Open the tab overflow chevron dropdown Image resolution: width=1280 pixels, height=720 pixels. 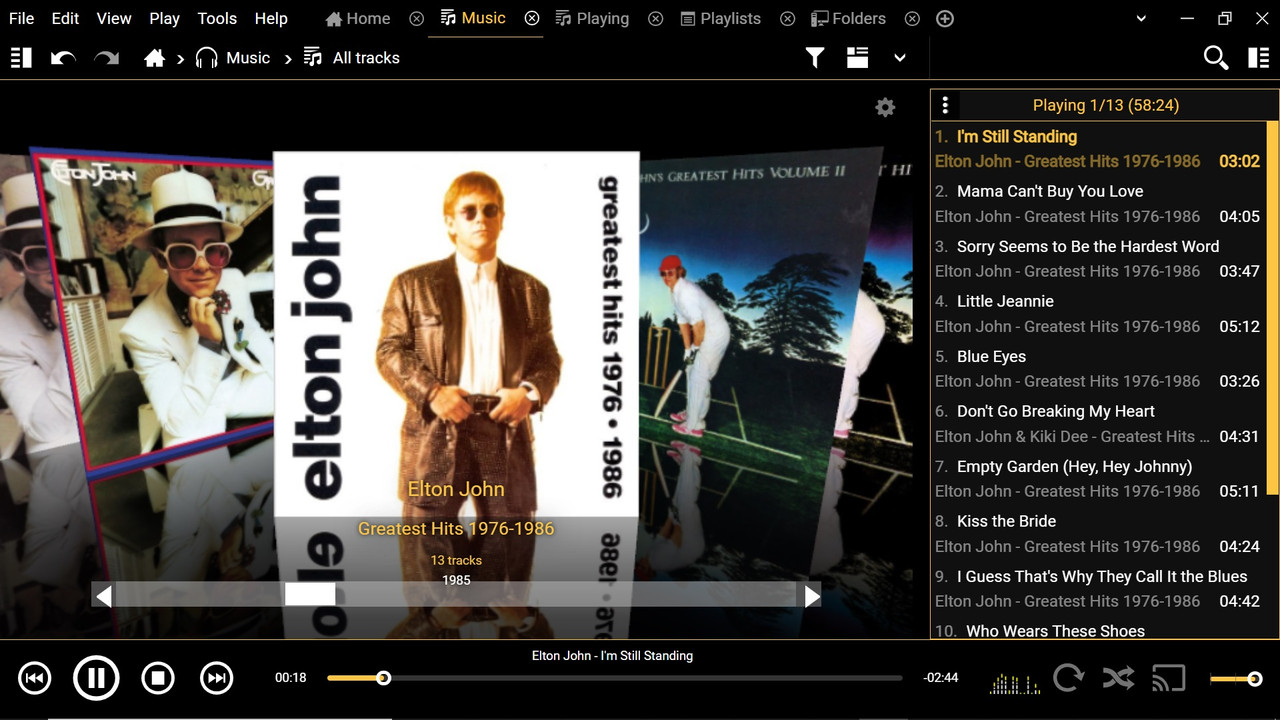click(x=1139, y=18)
